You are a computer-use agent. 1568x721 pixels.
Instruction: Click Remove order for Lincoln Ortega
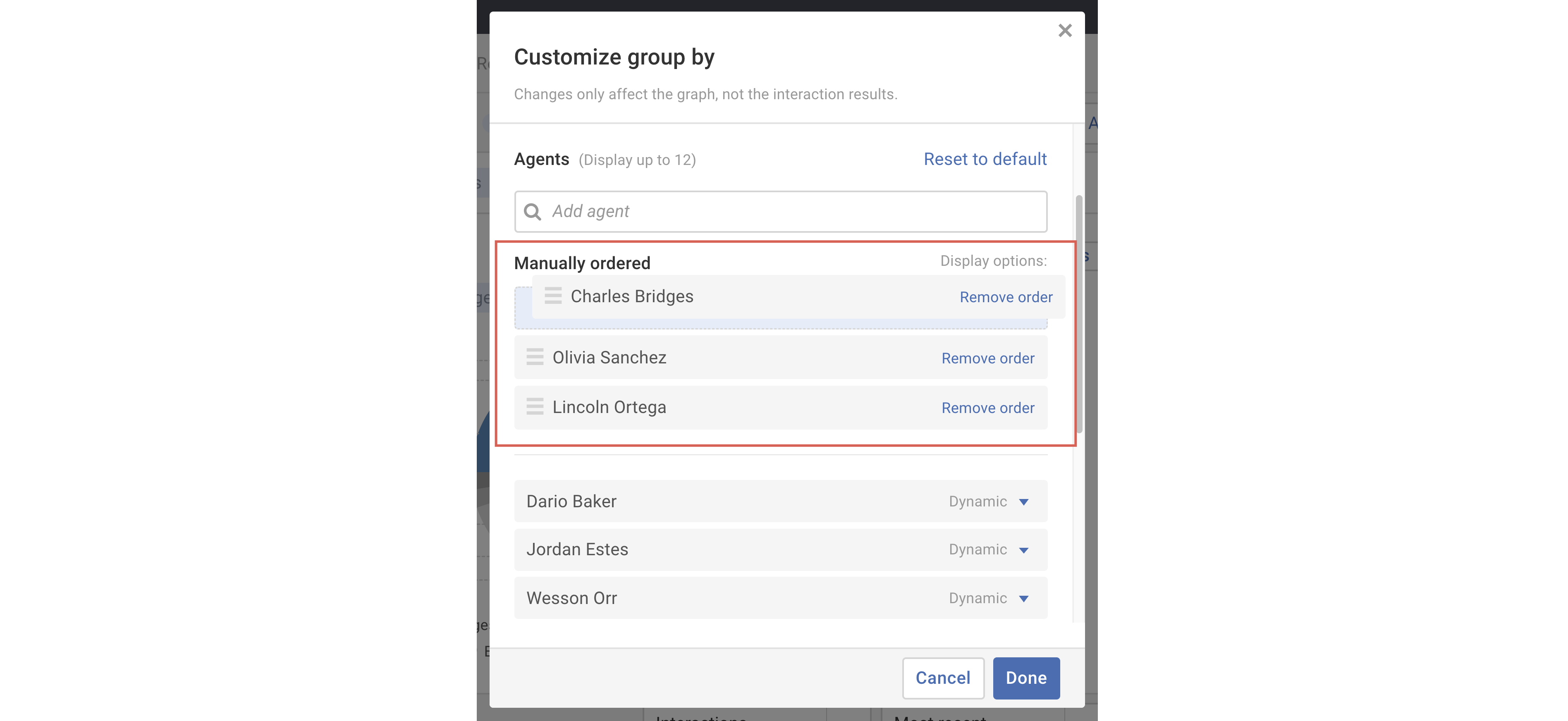[x=987, y=408]
